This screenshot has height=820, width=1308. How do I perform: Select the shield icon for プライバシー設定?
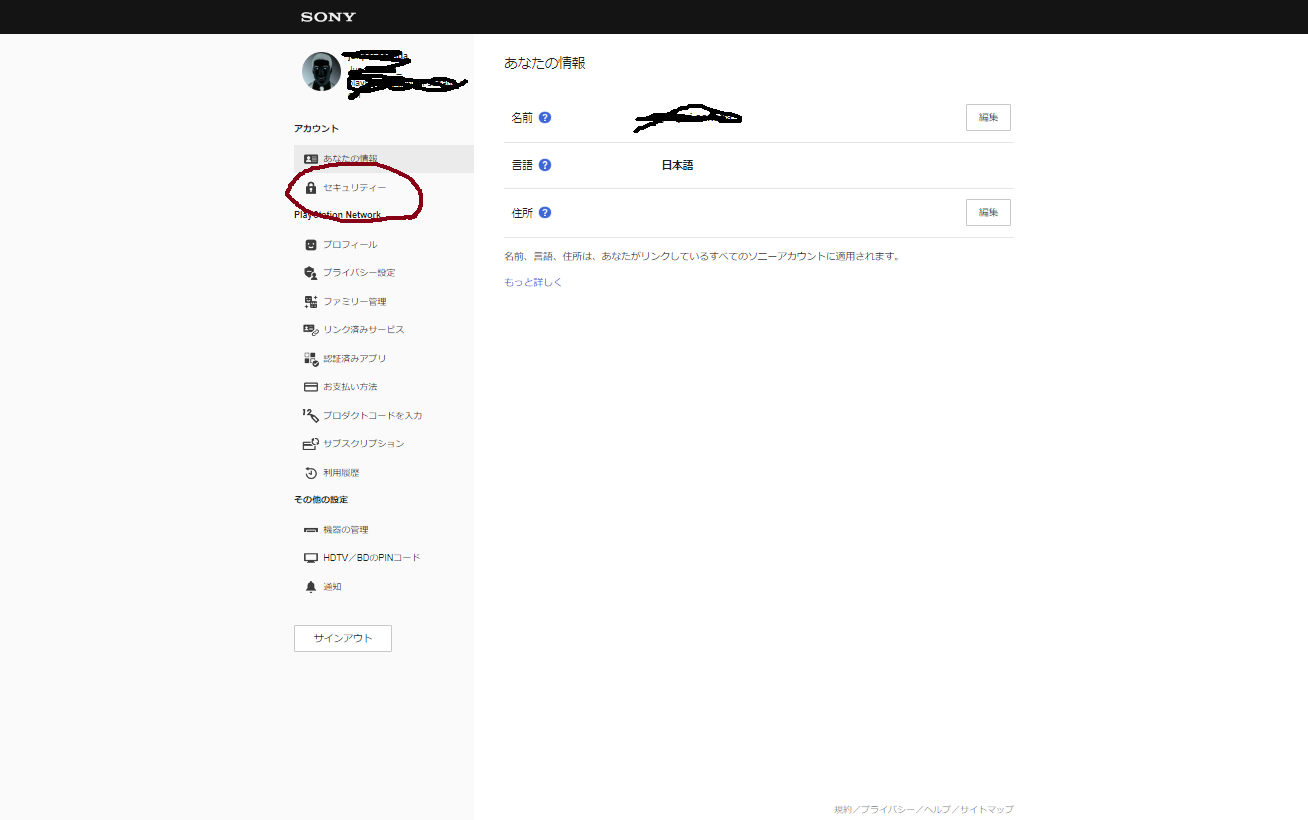point(311,273)
